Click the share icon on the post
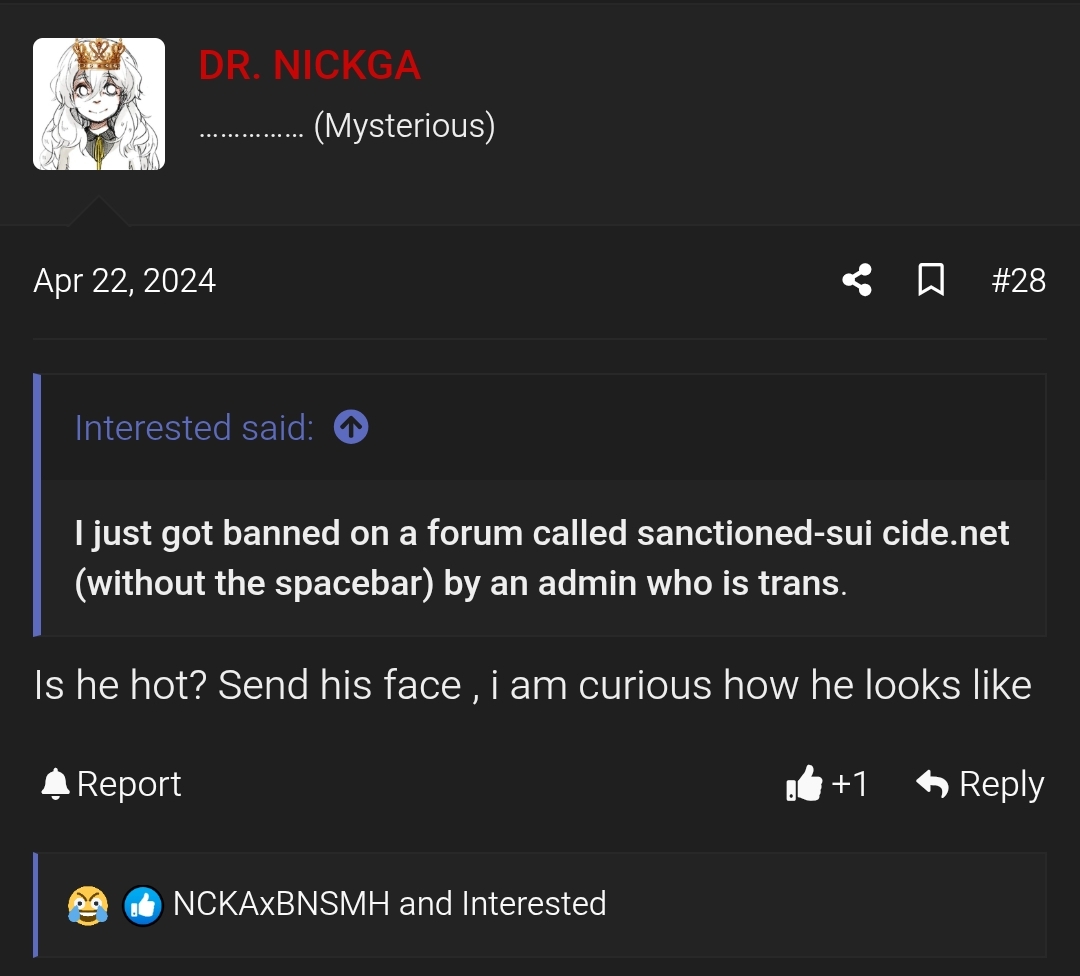1080x976 pixels. 857,280
